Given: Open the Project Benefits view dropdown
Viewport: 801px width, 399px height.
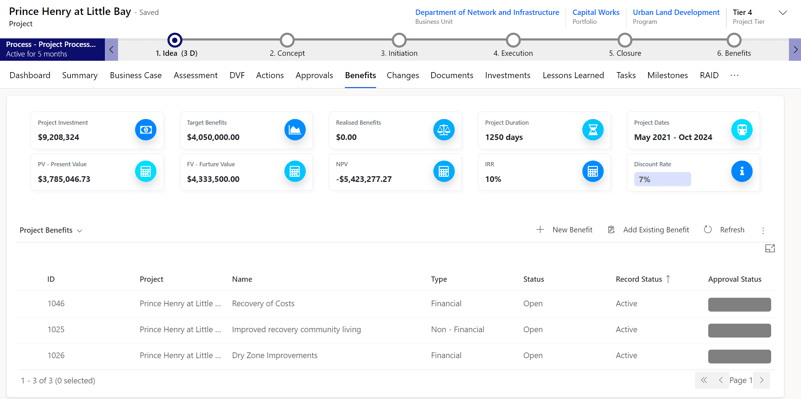Looking at the screenshot, I should tap(51, 230).
